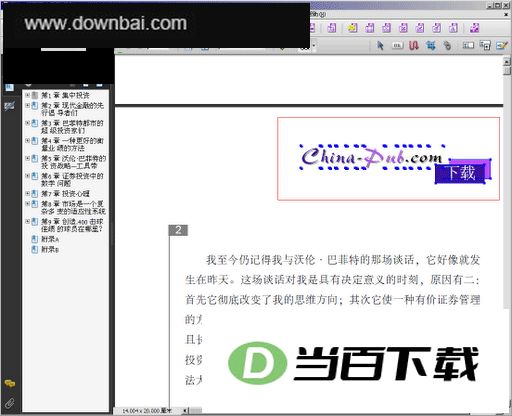The width and height of the screenshot is (512, 416).
Task: Open the yellow arrow page icon in toolbar
Action: pyautogui.click(x=353, y=28)
